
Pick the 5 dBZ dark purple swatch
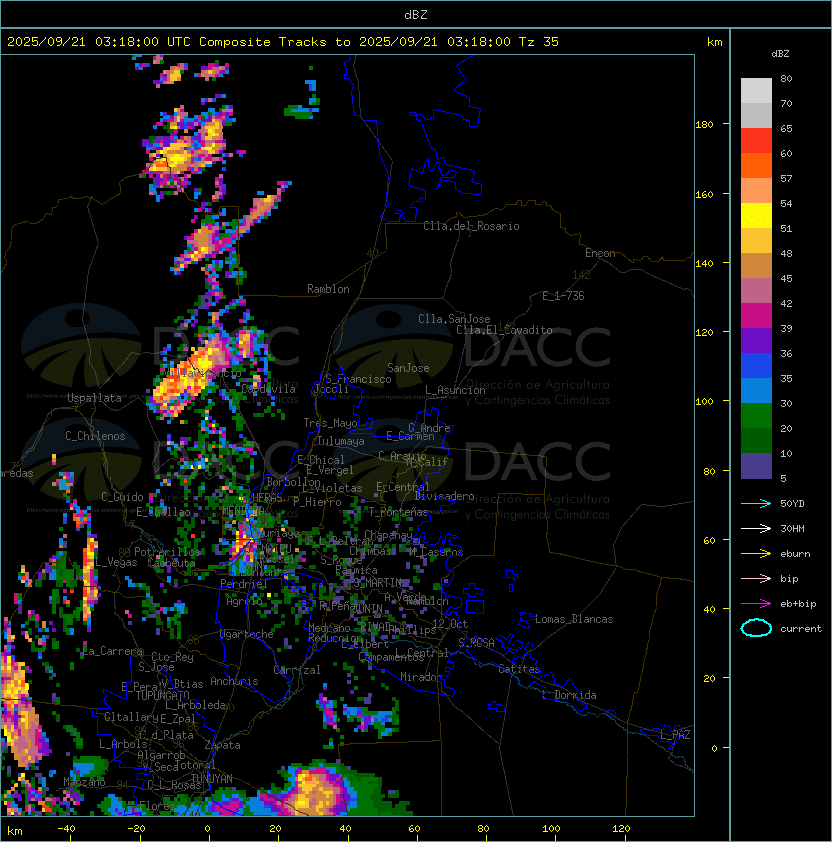tap(756, 466)
